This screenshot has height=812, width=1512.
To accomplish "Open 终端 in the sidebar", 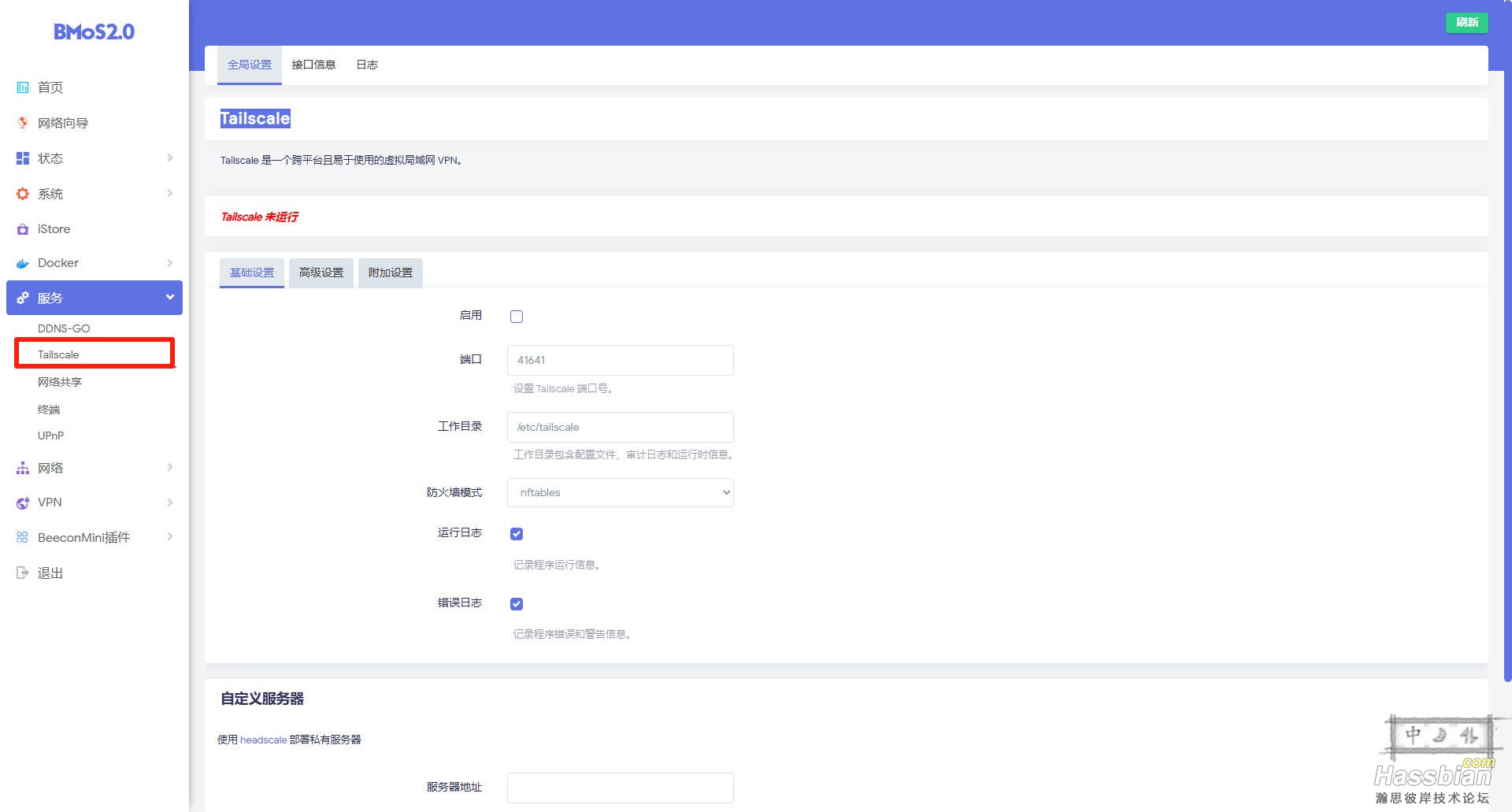I will pyautogui.click(x=49, y=410).
